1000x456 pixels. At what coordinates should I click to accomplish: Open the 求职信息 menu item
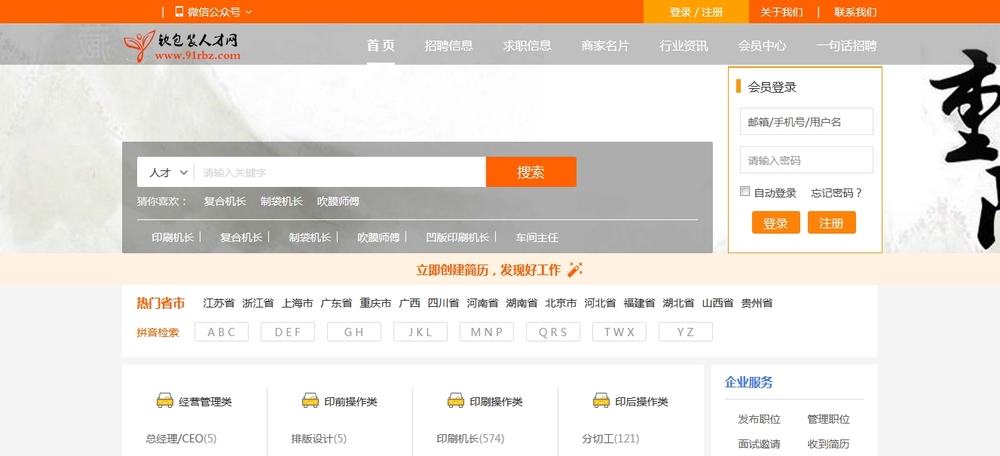pyautogui.click(x=527, y=46)
